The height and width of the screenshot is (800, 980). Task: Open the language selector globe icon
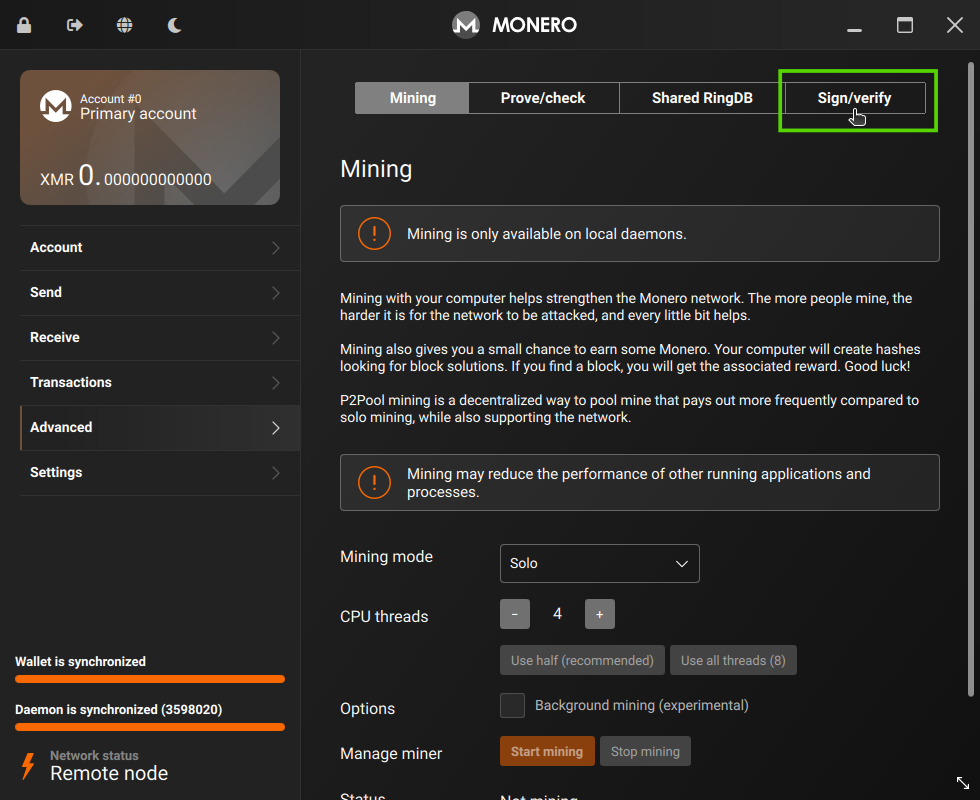tap(124, 24)
